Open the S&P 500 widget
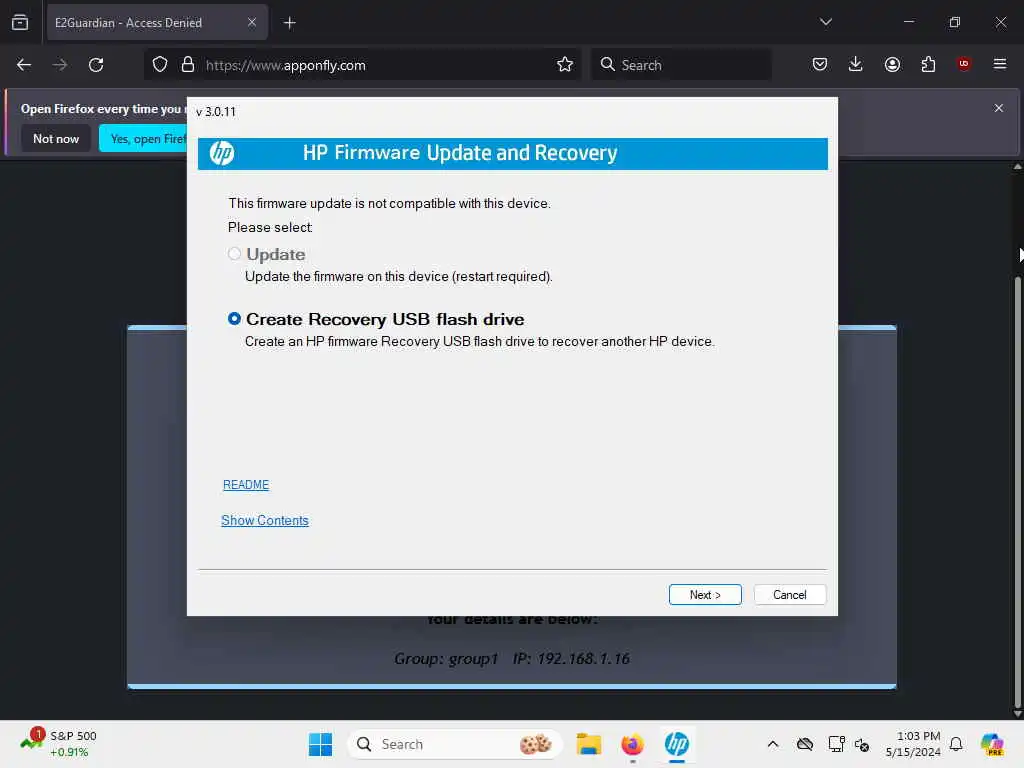1024x768 pixels. point(58,744)
